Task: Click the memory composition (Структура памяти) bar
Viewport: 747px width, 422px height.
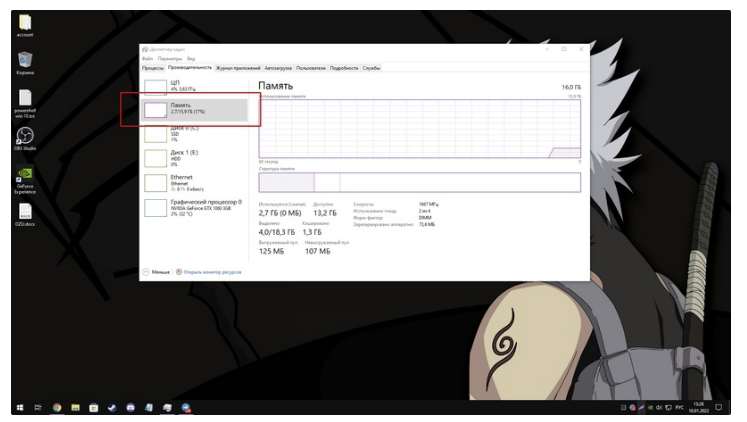Action: (420, 182)
